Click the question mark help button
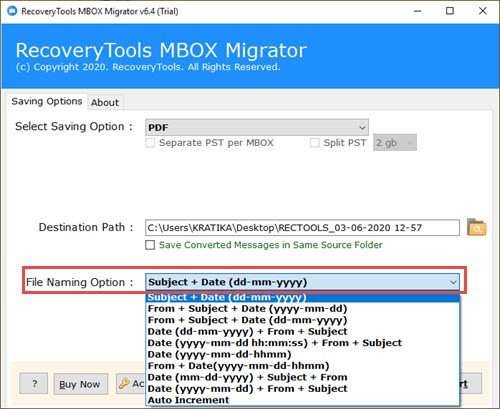This screenshot has width=500, height=409. point(34,384)
